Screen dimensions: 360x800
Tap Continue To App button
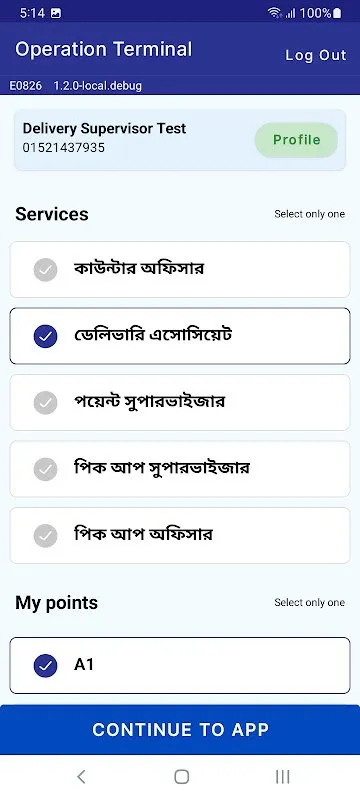click(180, 730)
